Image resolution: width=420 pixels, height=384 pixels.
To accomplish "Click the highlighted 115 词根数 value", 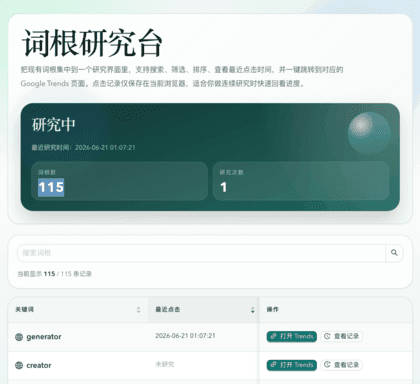I will [x=51, y=187].
